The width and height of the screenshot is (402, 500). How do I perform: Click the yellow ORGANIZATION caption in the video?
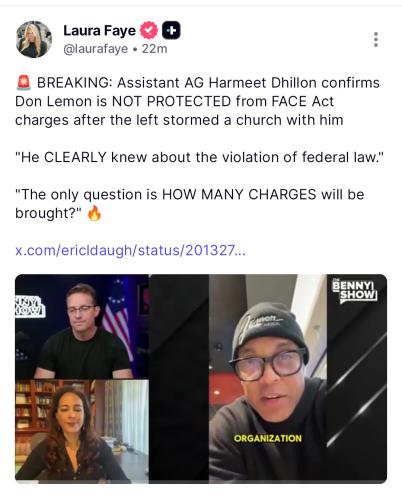tap(268, 438)
